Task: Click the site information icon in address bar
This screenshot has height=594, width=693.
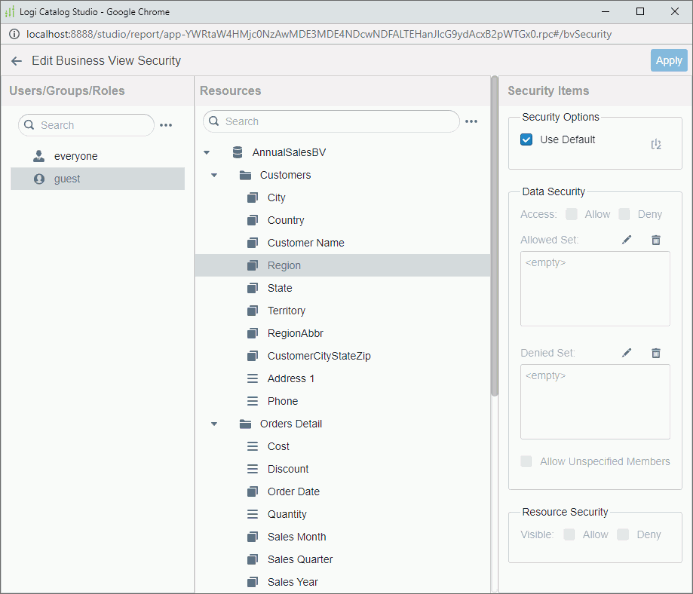Action: point(14,34)
